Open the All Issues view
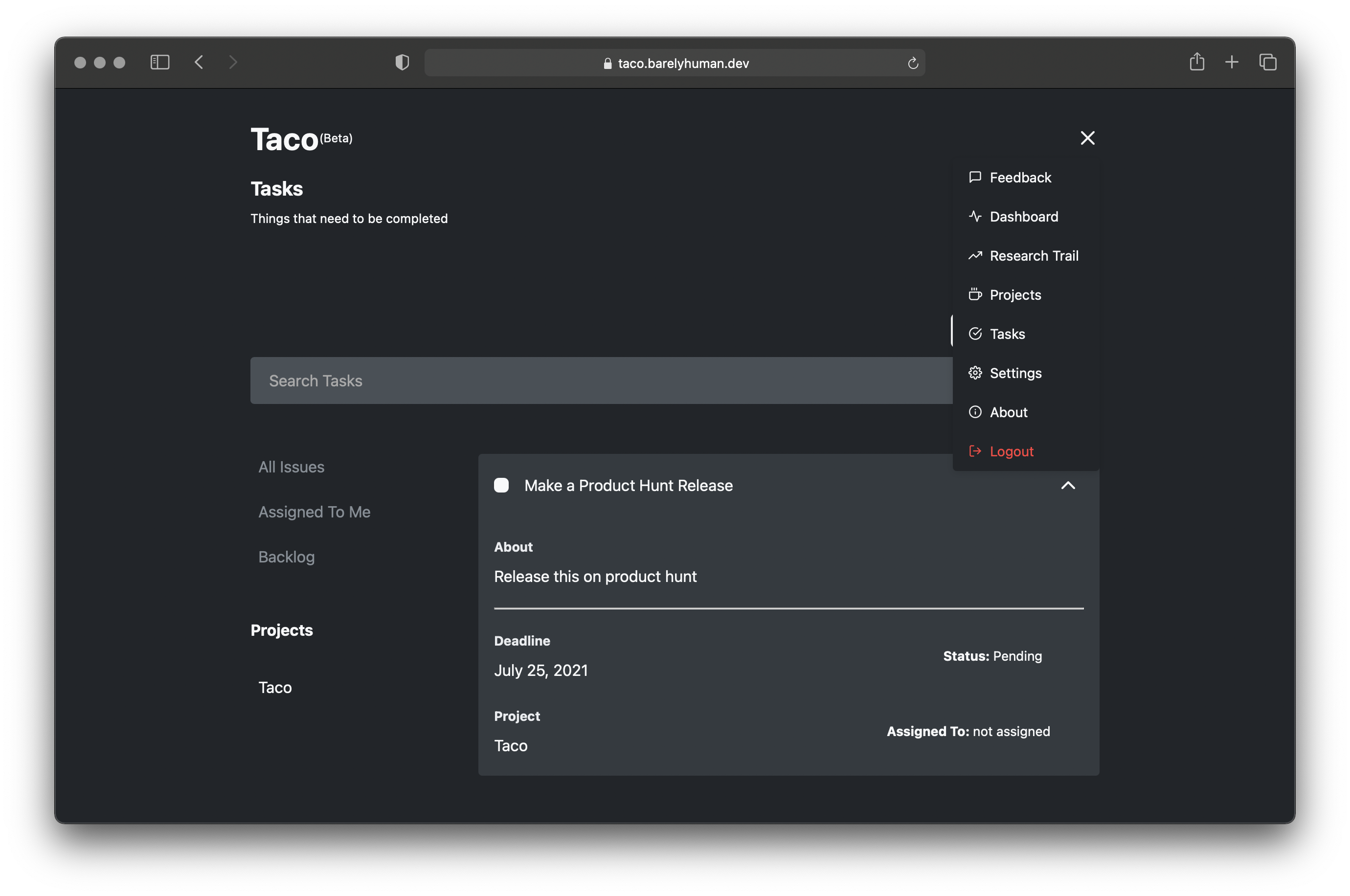The height and width of the screenshot is (896, 1350). point(292,466)
